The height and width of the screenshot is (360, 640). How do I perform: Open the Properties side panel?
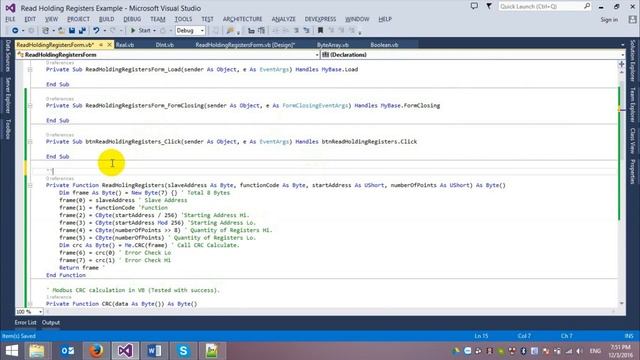(x=633, y=171)
